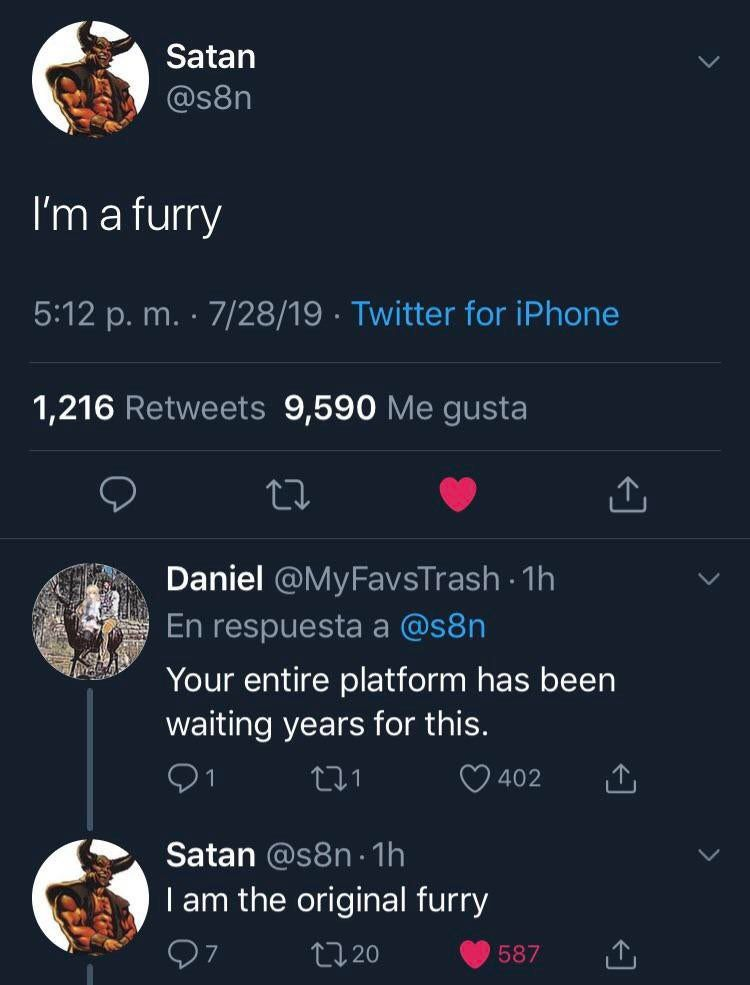Open options chevron on main tweet
This screenshot has height=985, width=750.
(708, 62)
